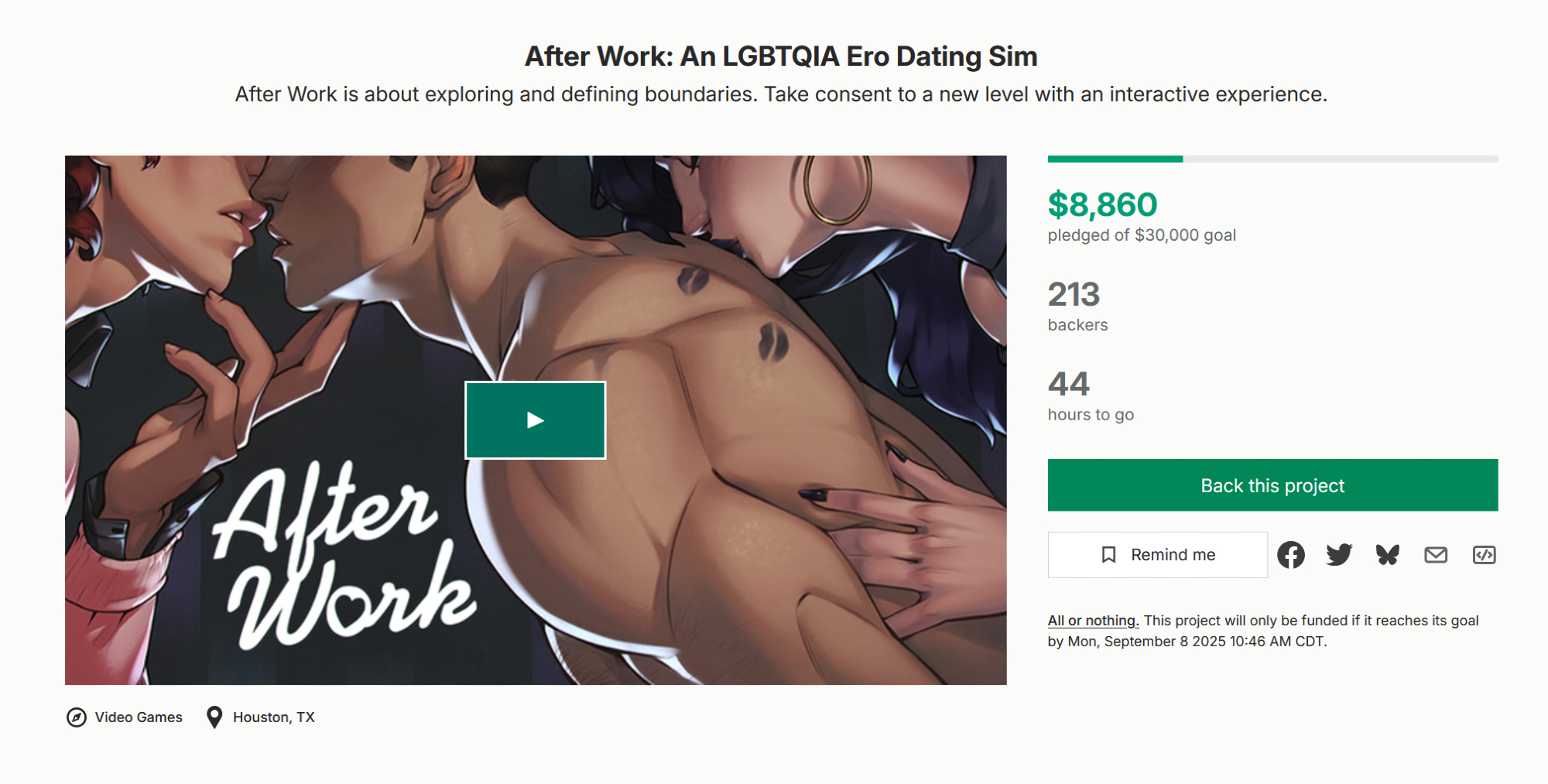Click the Remind me button
The image size is (1548, 784).
[1158, 555]
